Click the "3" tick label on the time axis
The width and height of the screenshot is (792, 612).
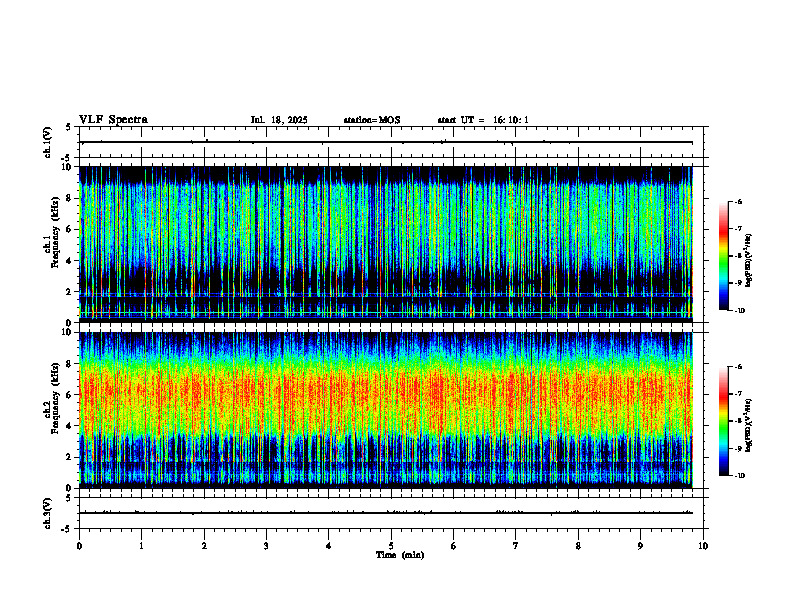(x=266, y=546)
